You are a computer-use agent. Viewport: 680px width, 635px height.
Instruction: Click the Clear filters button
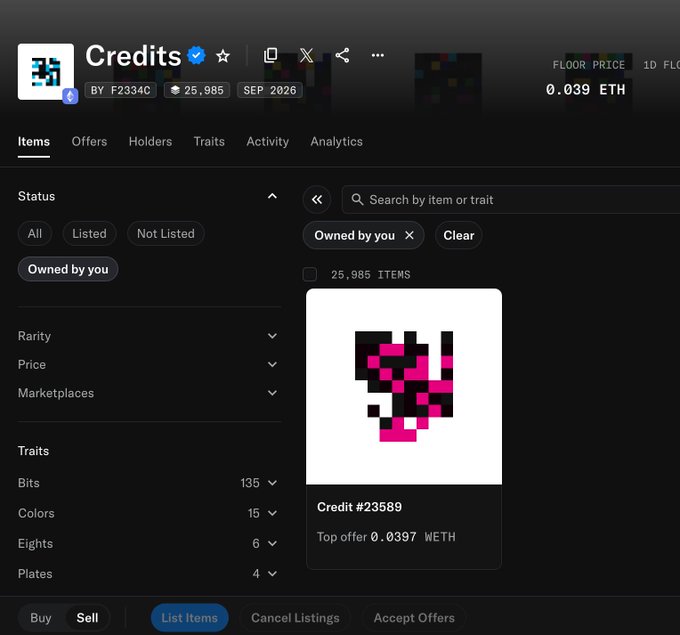[x=459, y=236]
